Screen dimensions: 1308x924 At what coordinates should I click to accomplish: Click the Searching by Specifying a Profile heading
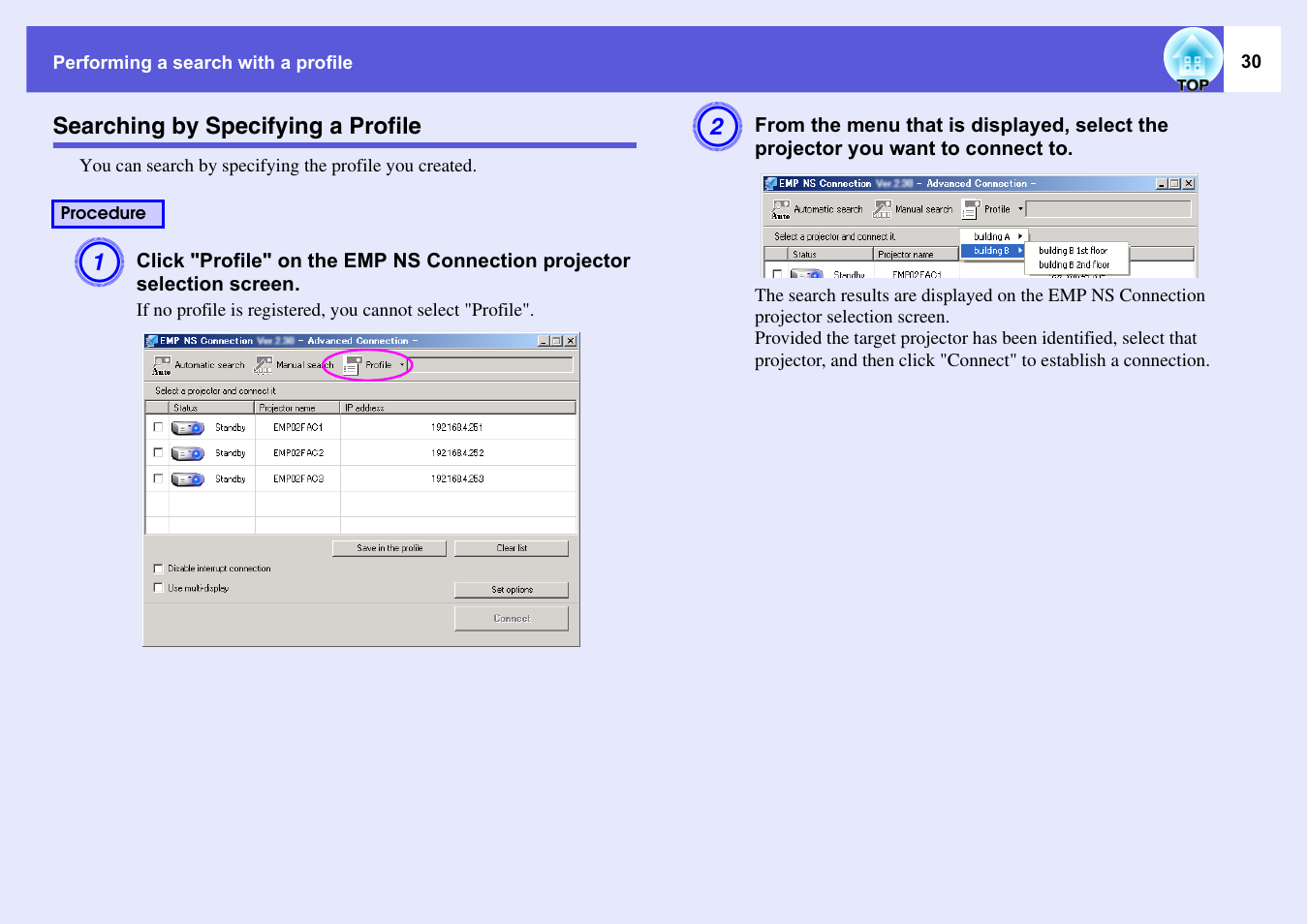pos(237,126)
